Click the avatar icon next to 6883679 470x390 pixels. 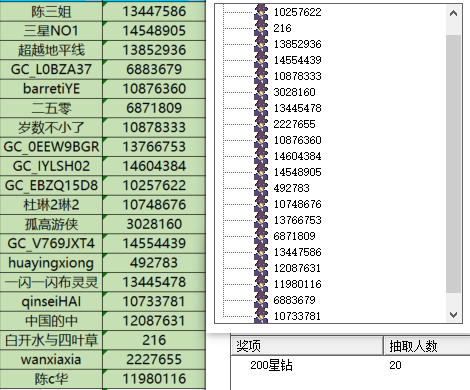coord(261,300)
